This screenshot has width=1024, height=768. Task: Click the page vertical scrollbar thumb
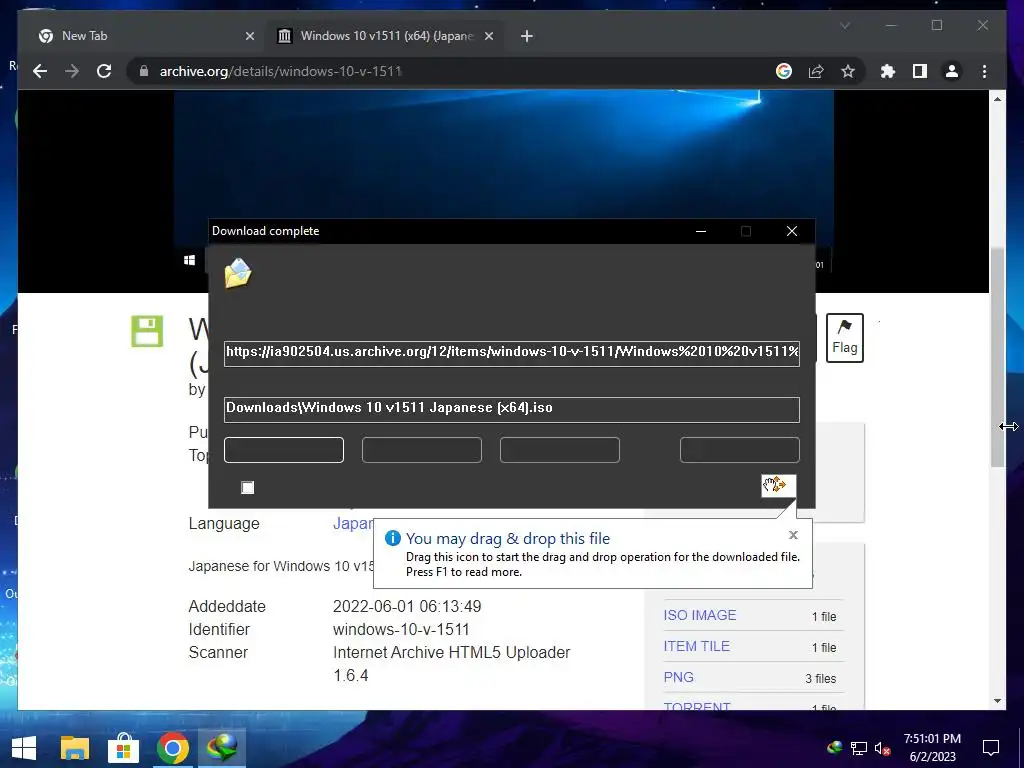[x=997, y=357]
